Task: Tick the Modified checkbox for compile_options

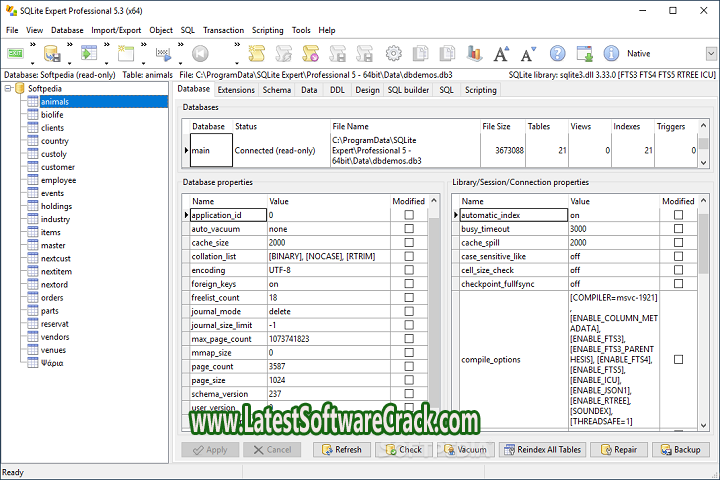Action: pyautogui.click(x=678, y=359)
